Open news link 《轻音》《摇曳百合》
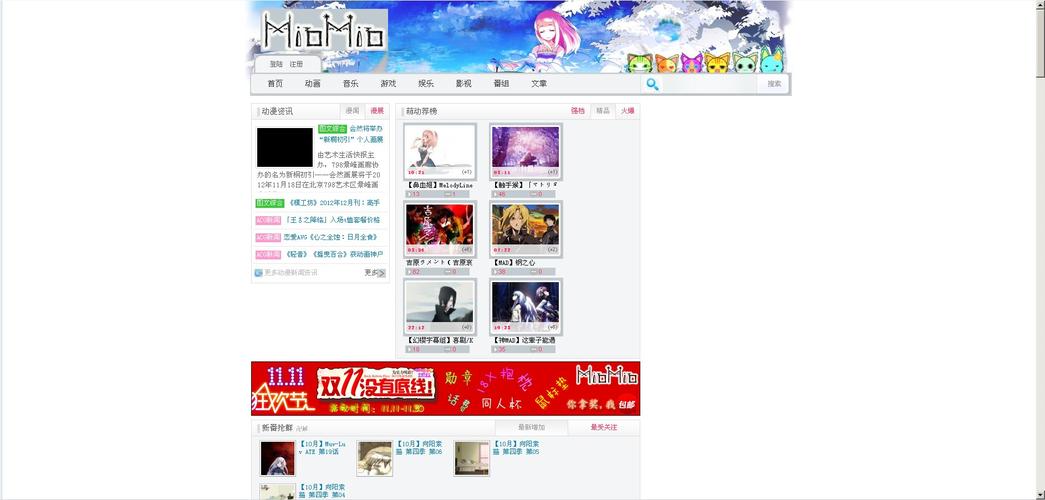Screen dimensions: 1045x500 point(333,255)
